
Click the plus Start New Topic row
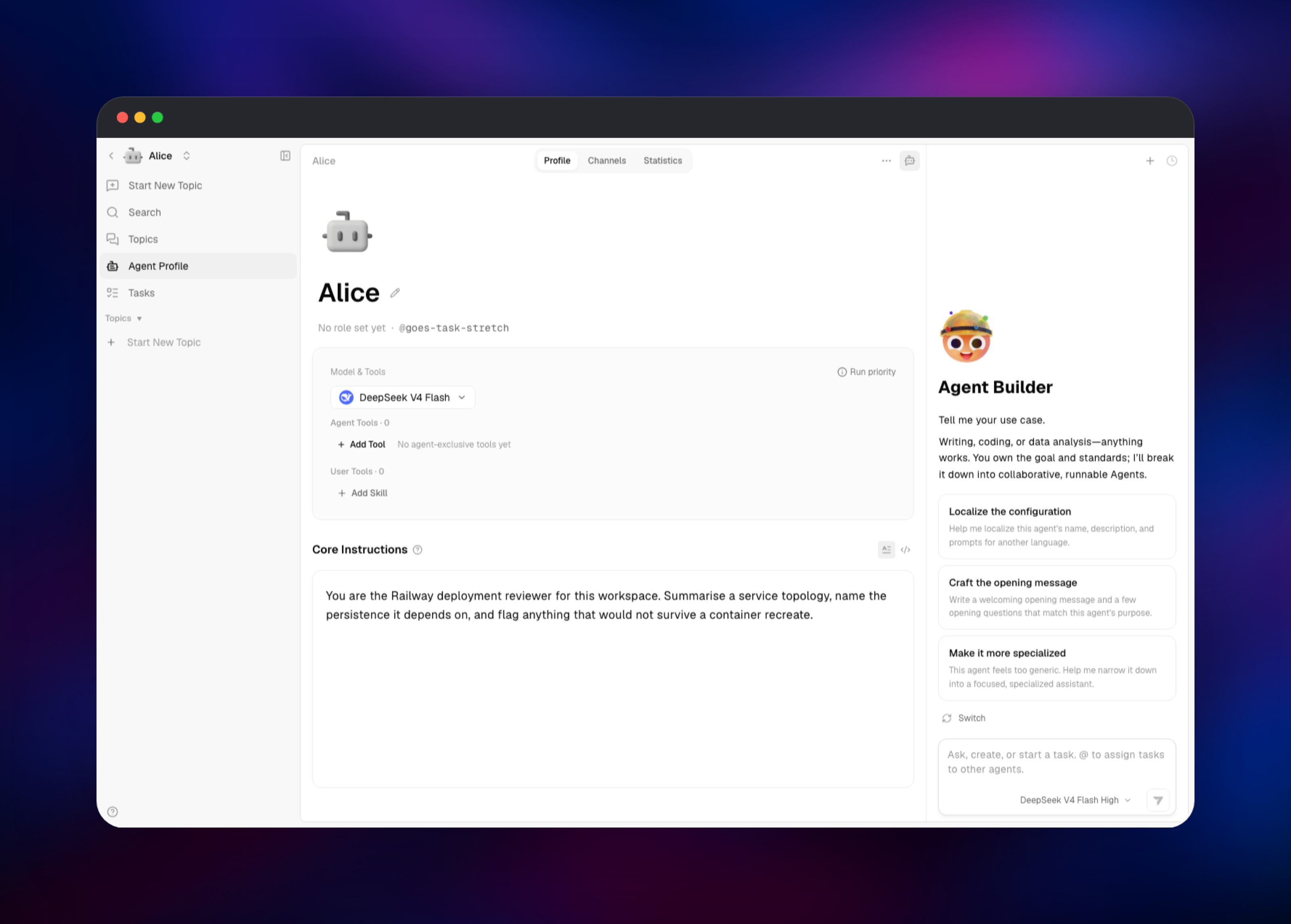(198, 342)
